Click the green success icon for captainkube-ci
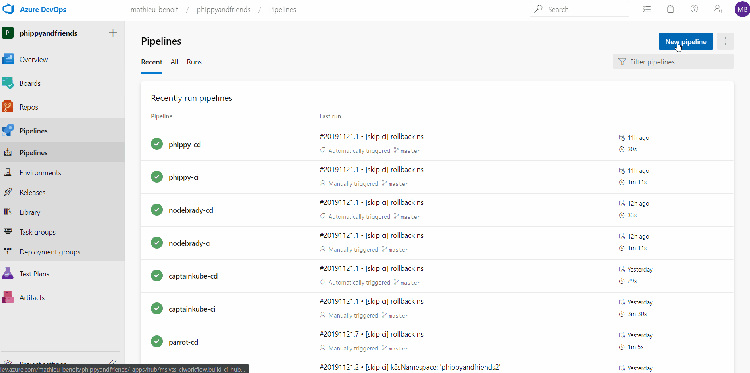The image size is (750, 373). click(x=156, y=309)
